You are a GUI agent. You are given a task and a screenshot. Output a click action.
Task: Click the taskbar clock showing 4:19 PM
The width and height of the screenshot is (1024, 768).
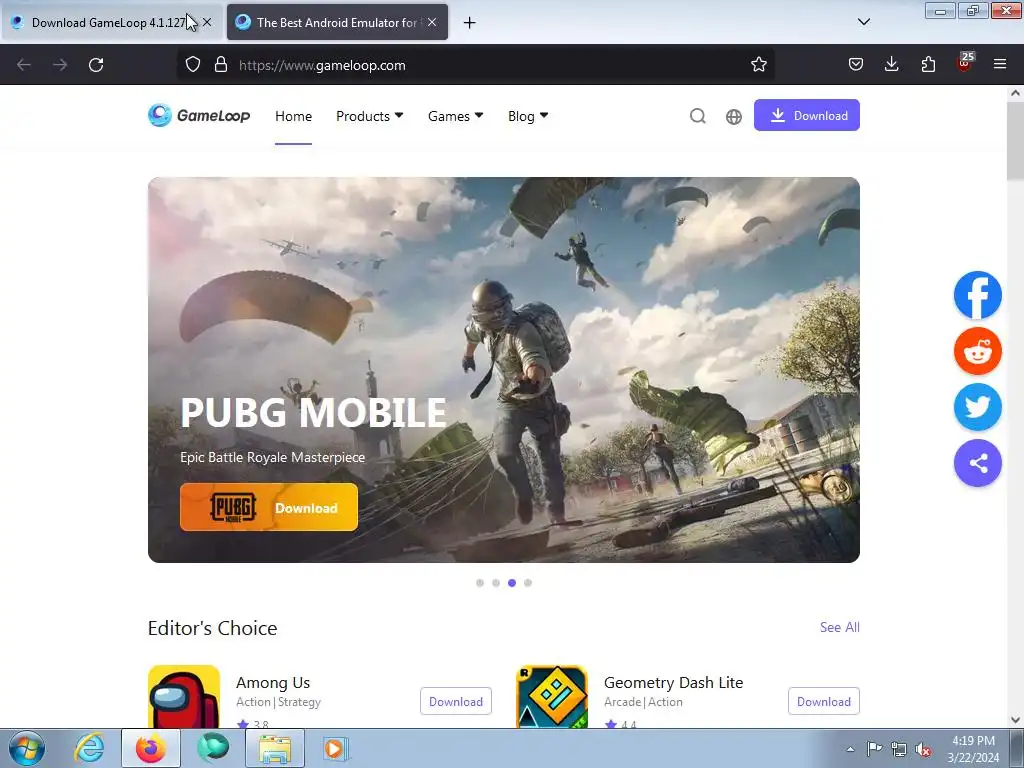(x=973, y=749)
